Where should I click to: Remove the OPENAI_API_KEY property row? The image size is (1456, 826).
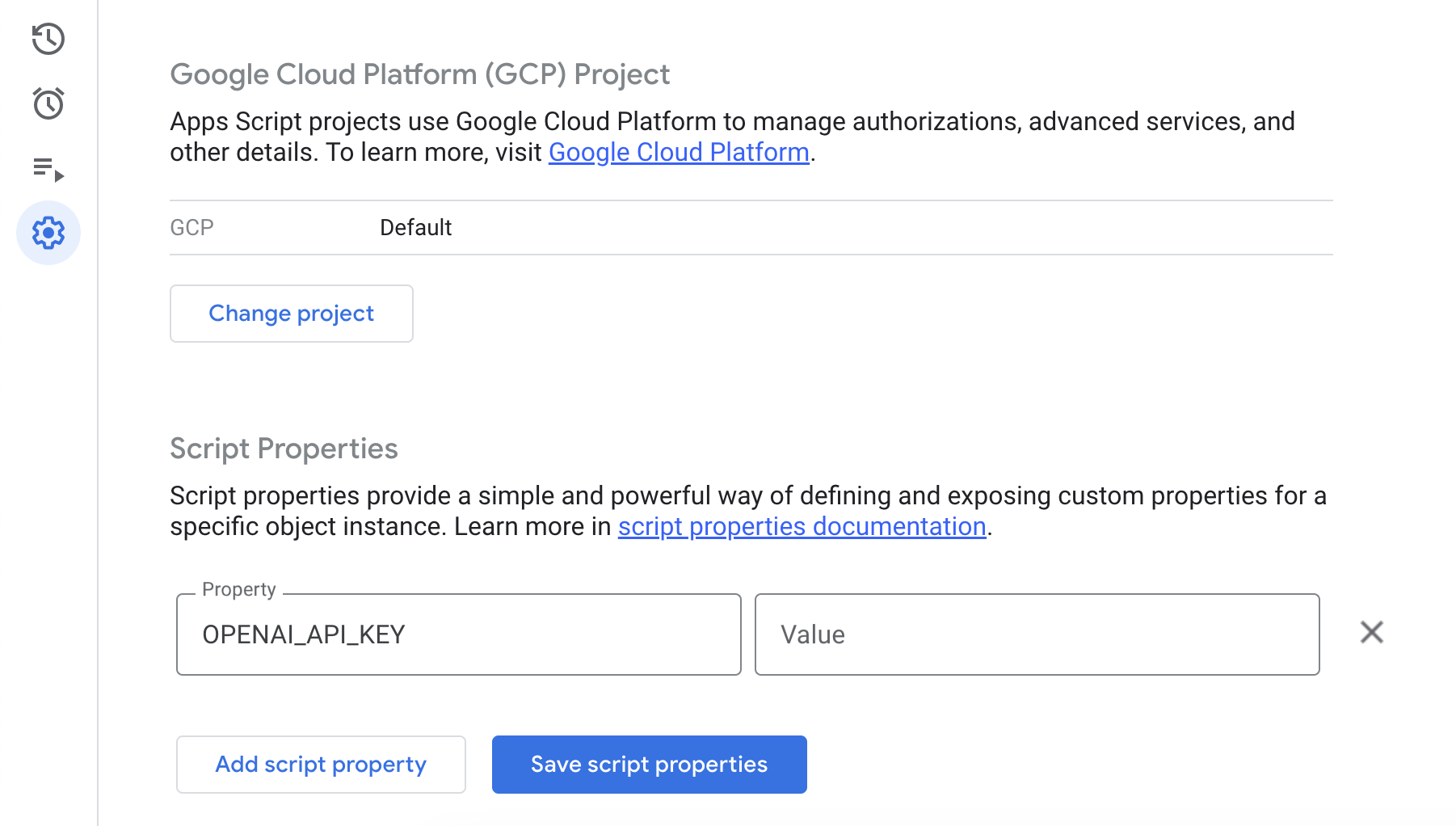pos(1372,632)
